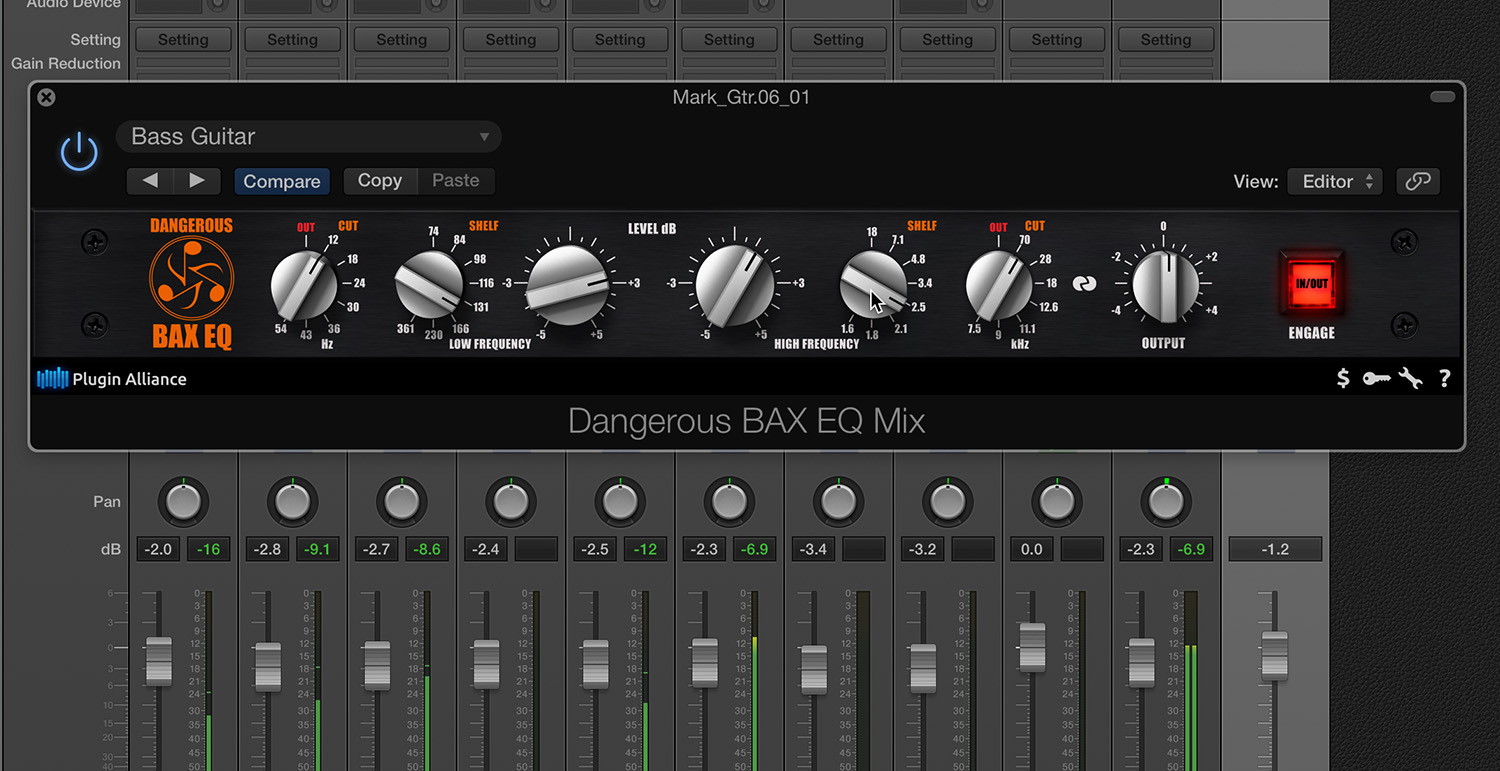Screen dimensions: 1500x771
Task: Click the key activation icon
Action: 1376,378
